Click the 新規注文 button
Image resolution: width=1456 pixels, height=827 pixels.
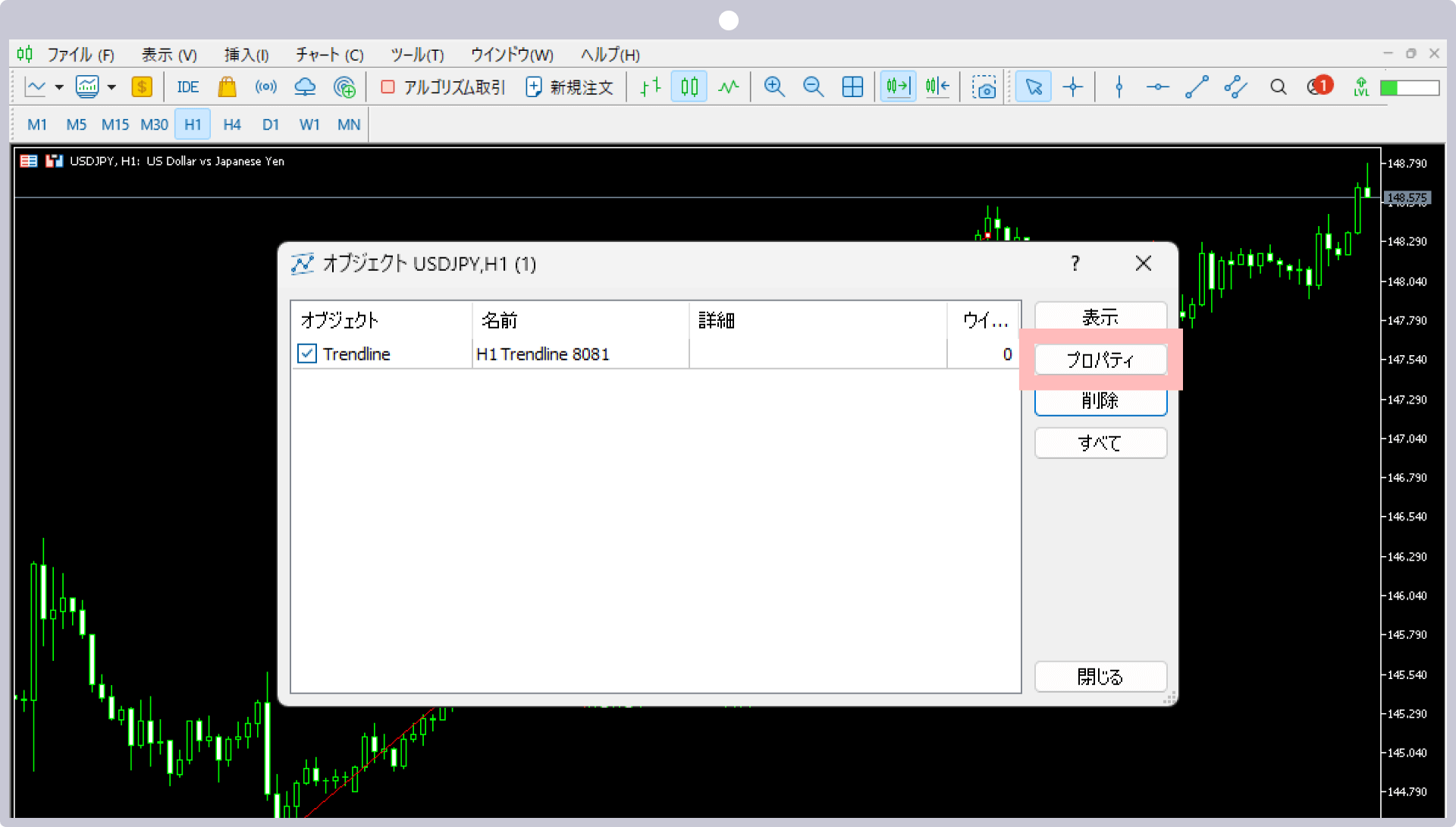coord(570,87)
